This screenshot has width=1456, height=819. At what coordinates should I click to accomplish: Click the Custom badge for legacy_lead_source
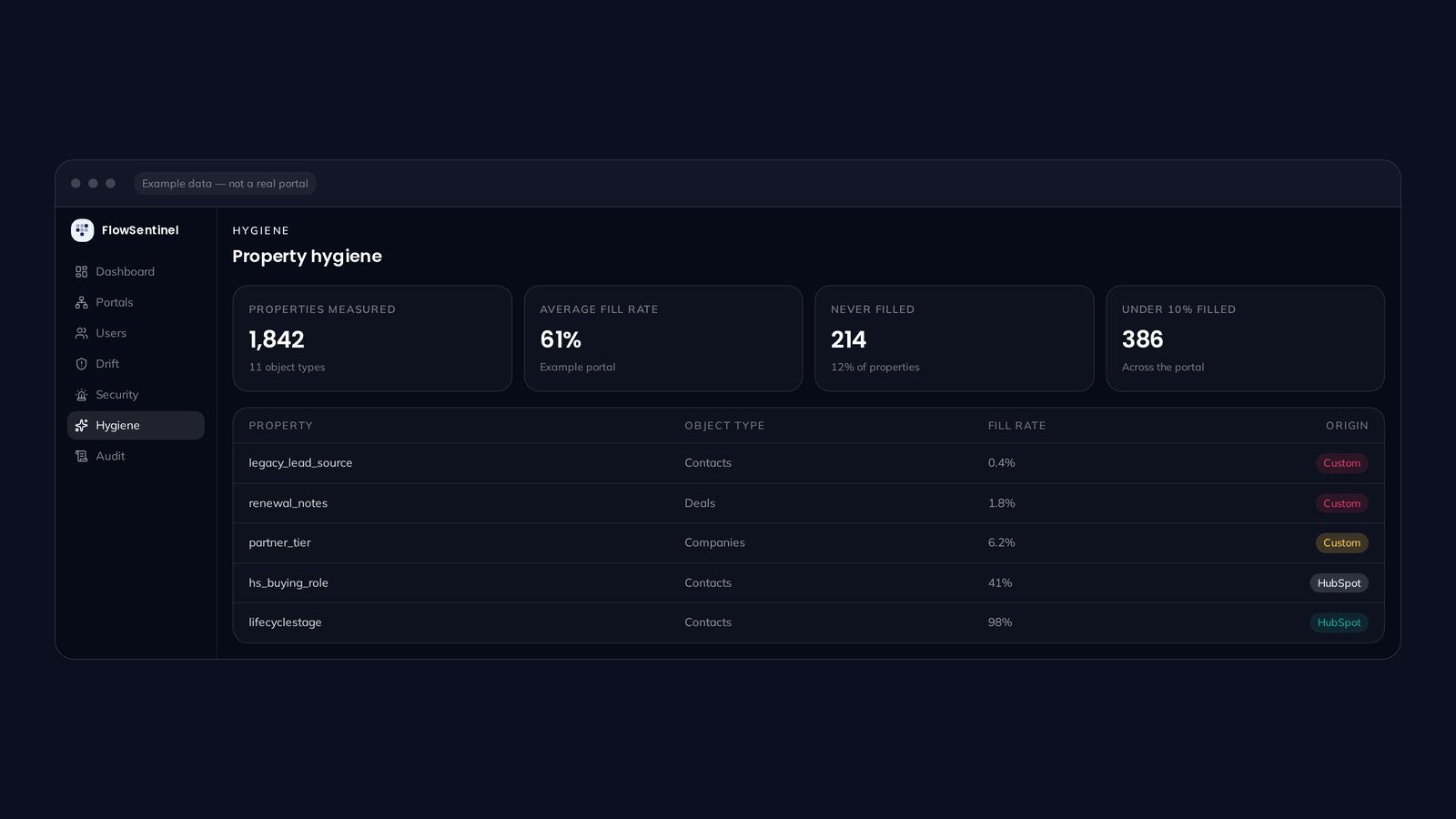tap(1341, 463)
